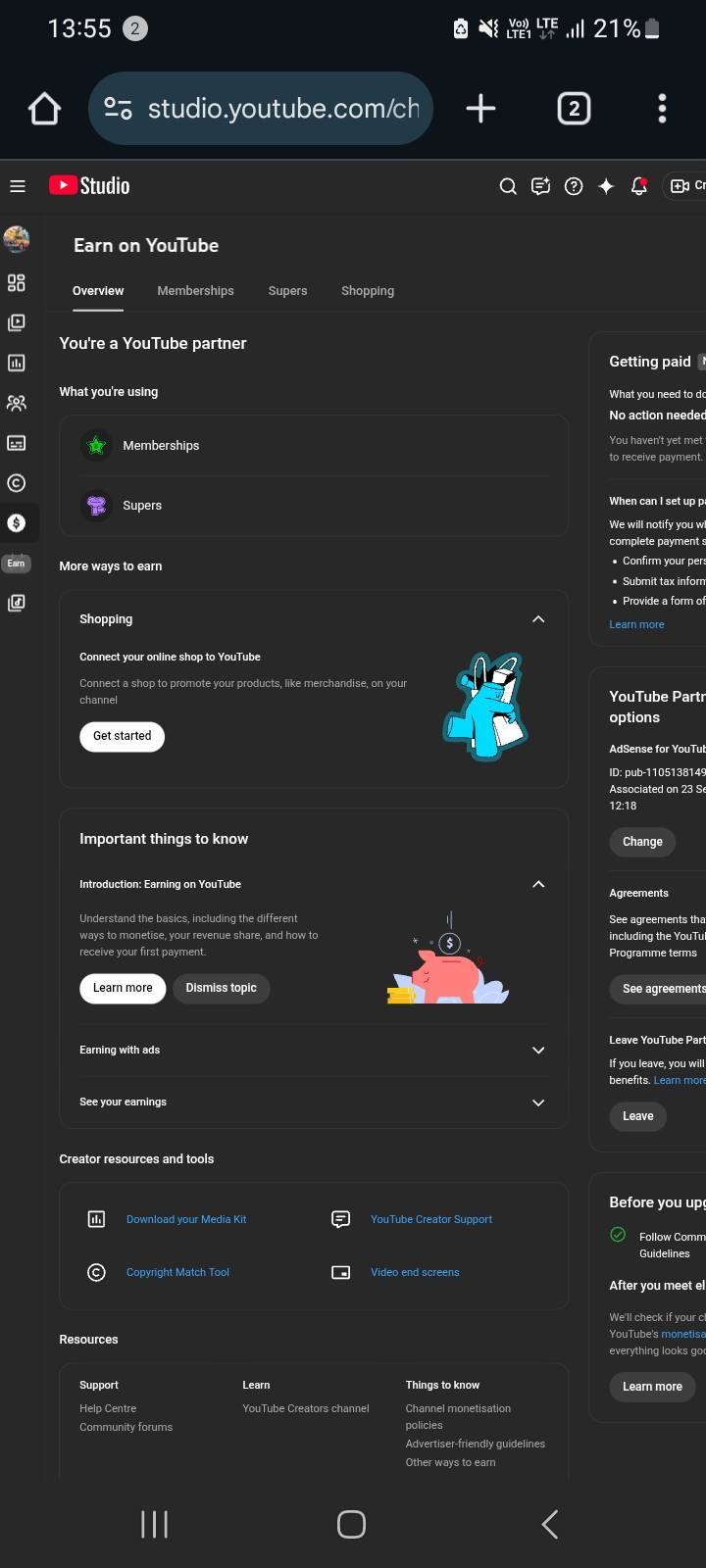Image resolution: width=706 pixels, height=1568 pixels.
Task: Open the Dashboard icon in the sidebar
Action: tap(17, 283)
